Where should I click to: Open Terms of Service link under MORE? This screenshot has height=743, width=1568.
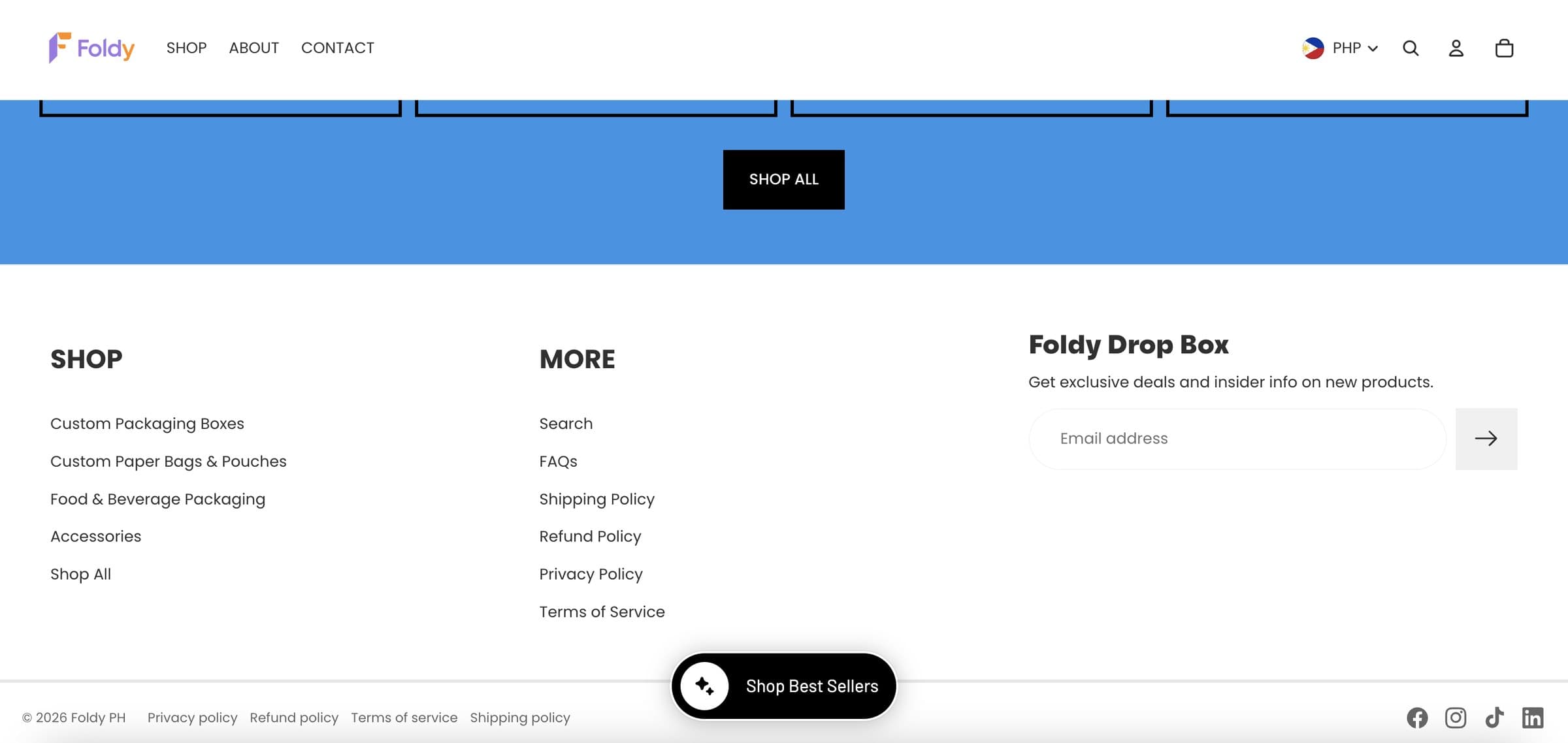click(x=602, y=612)
